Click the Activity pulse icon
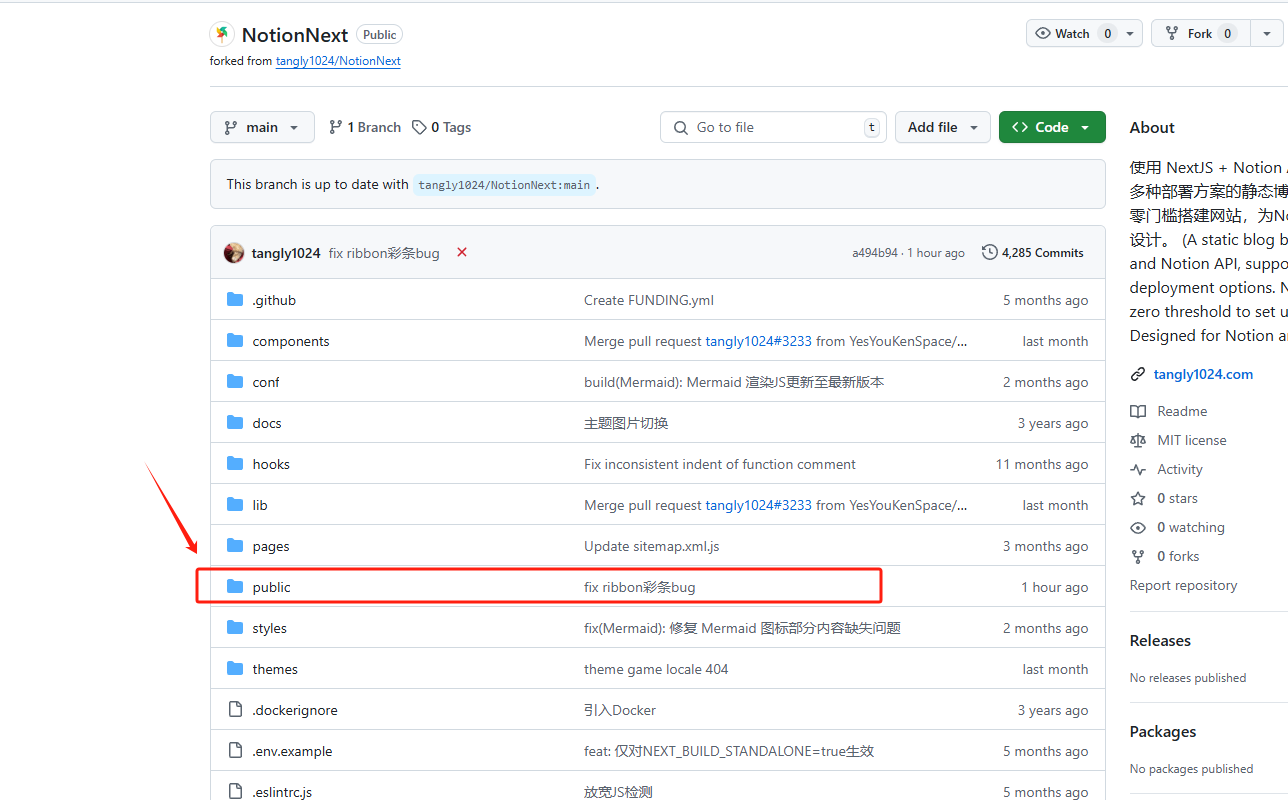This screenshot has width=1288, height=800. click(1138, 469)
